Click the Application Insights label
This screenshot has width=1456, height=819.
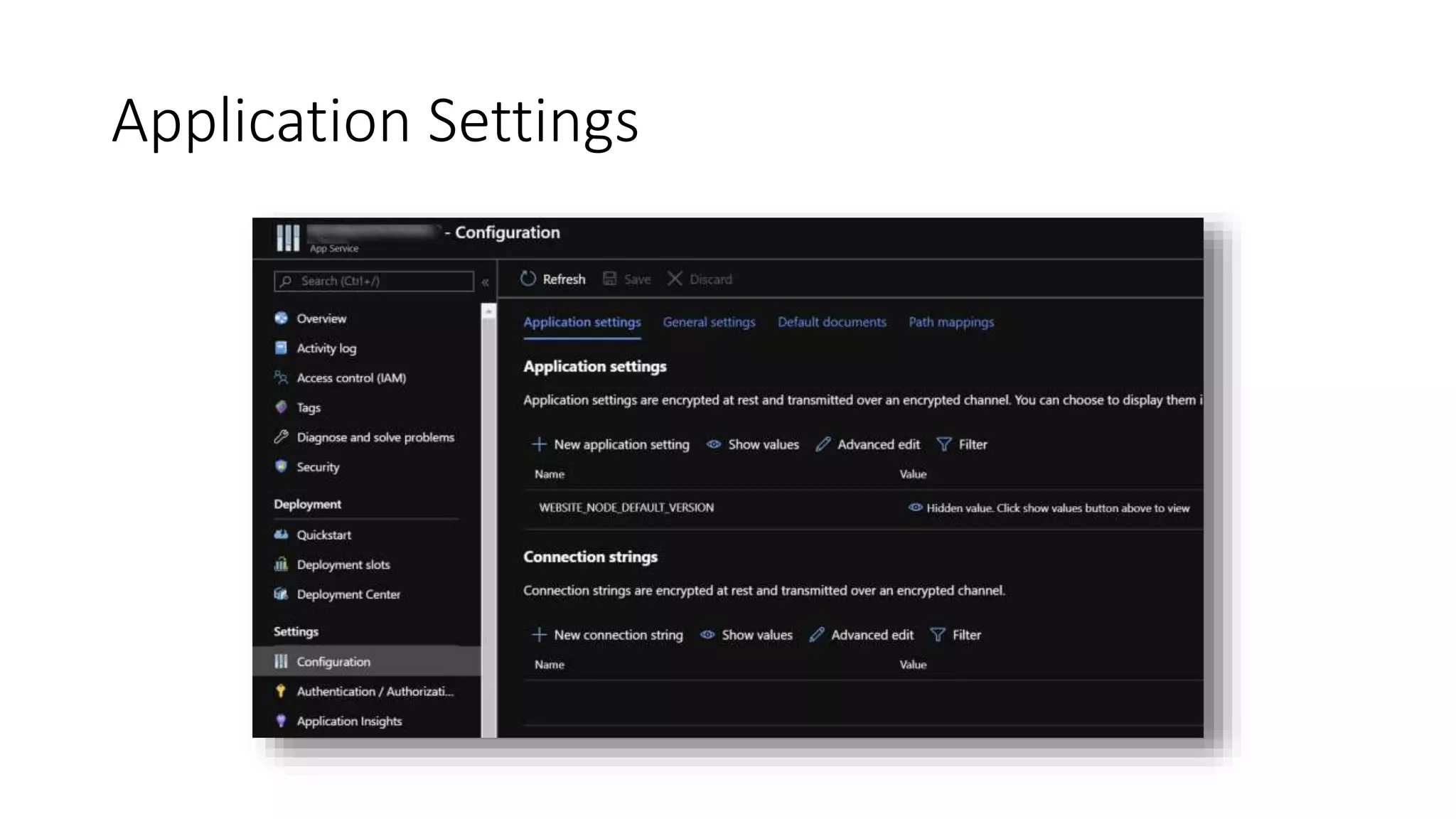[x=349, y=721]
